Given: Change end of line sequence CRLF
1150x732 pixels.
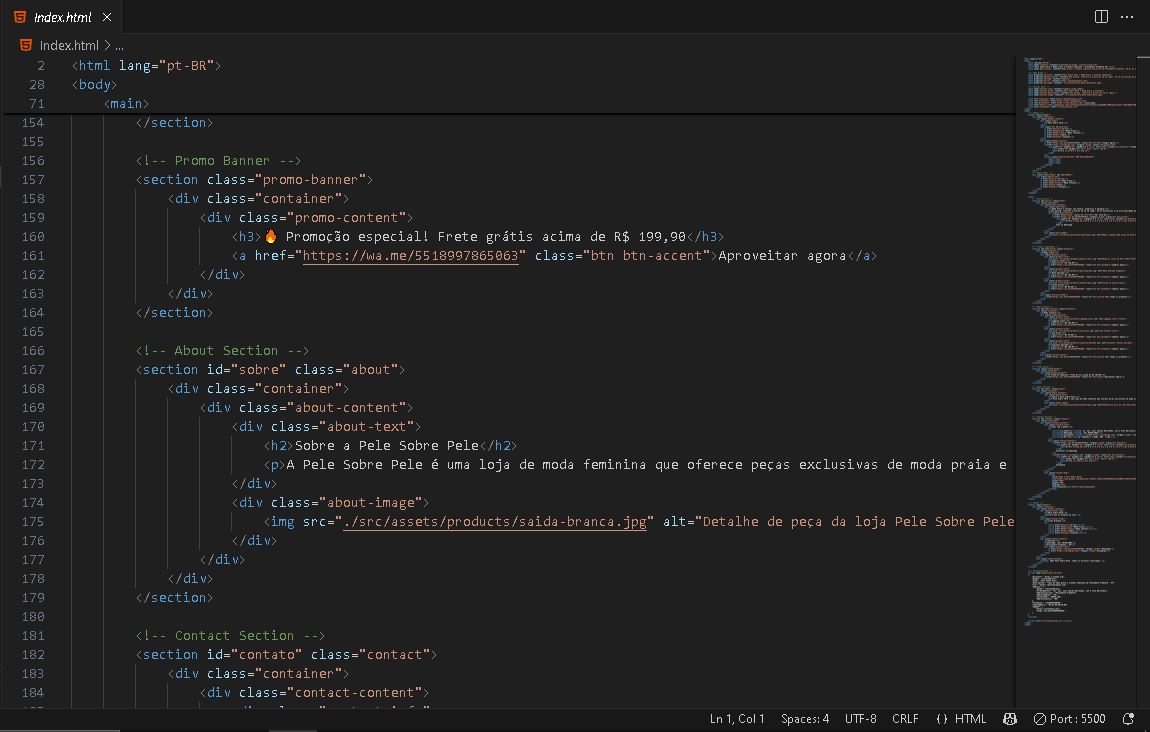Looking at the screenshot, I should pos(905,719).
